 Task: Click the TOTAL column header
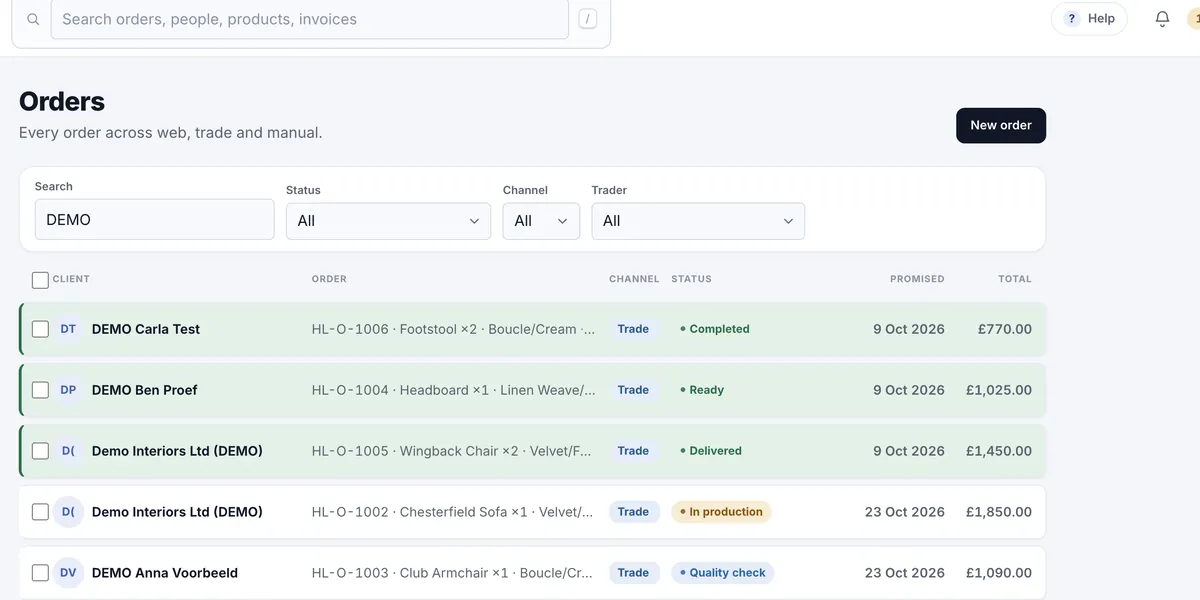point(1015,279)
